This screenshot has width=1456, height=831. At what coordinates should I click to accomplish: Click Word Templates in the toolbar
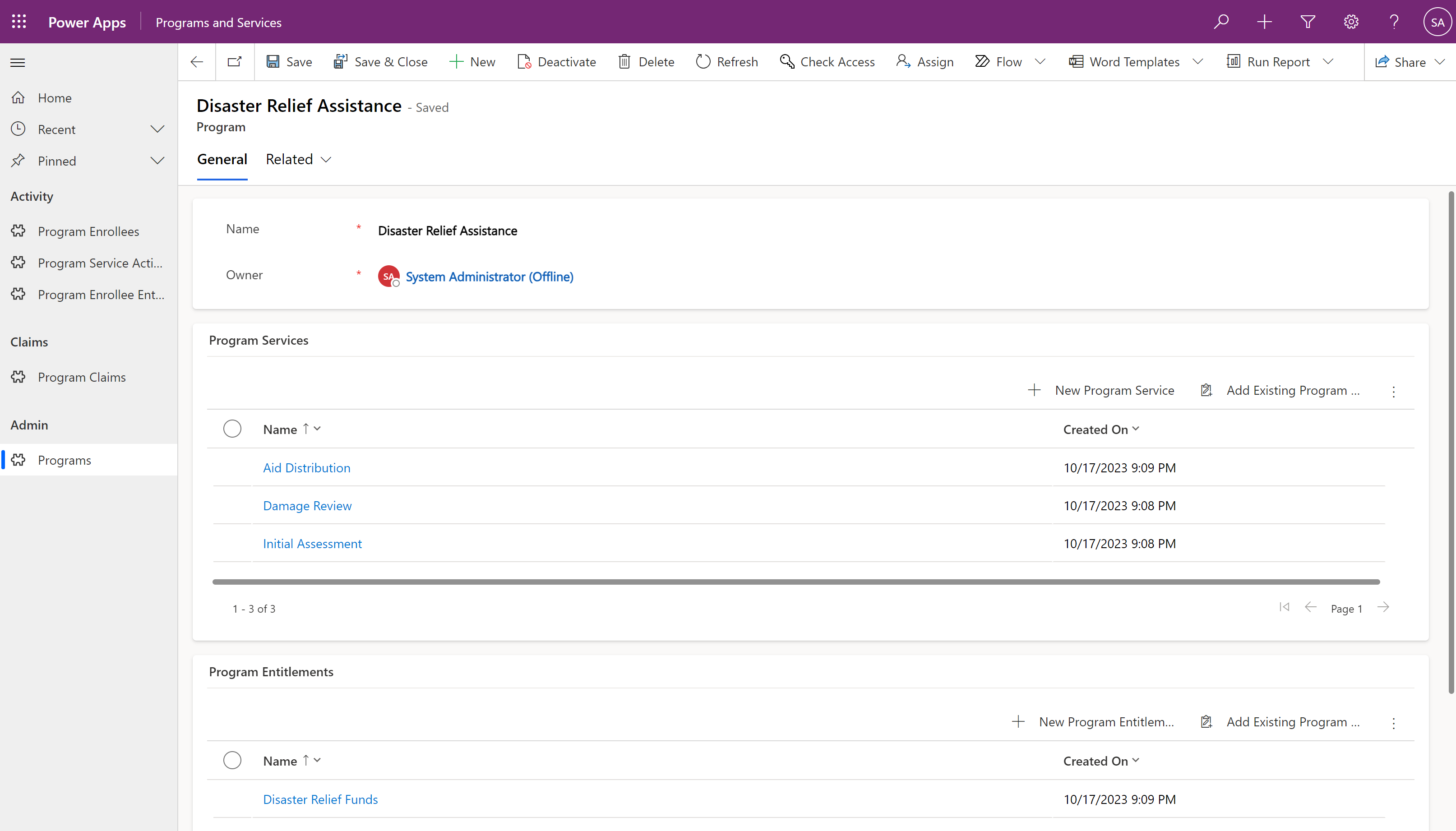coord(1124,62)
